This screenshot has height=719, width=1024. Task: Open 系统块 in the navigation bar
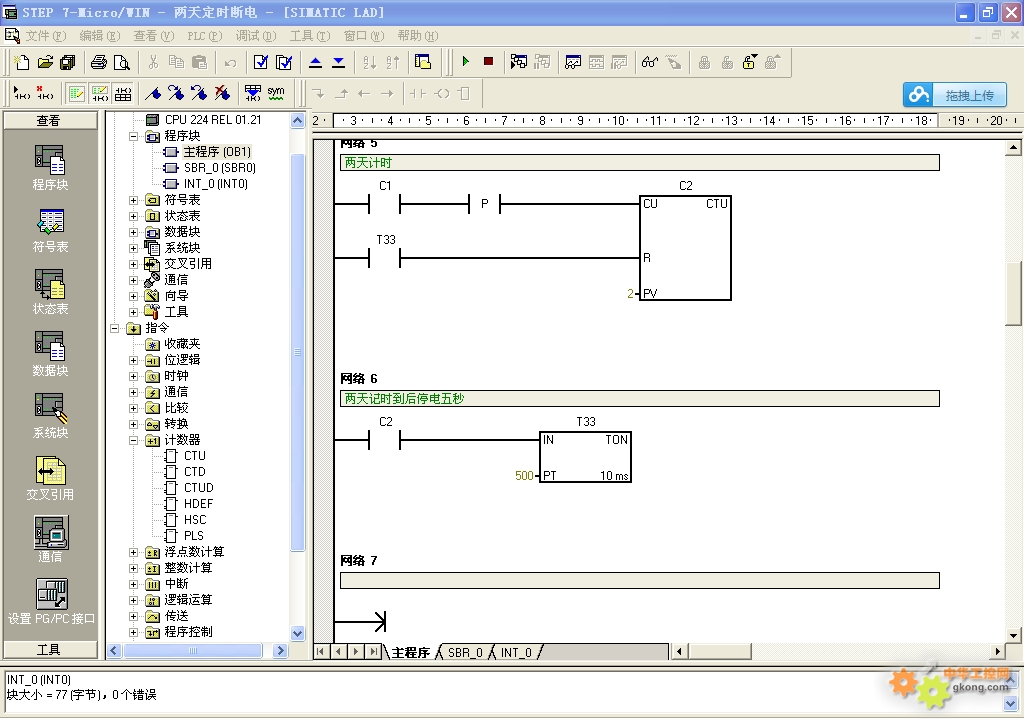[x=50, y=416]
